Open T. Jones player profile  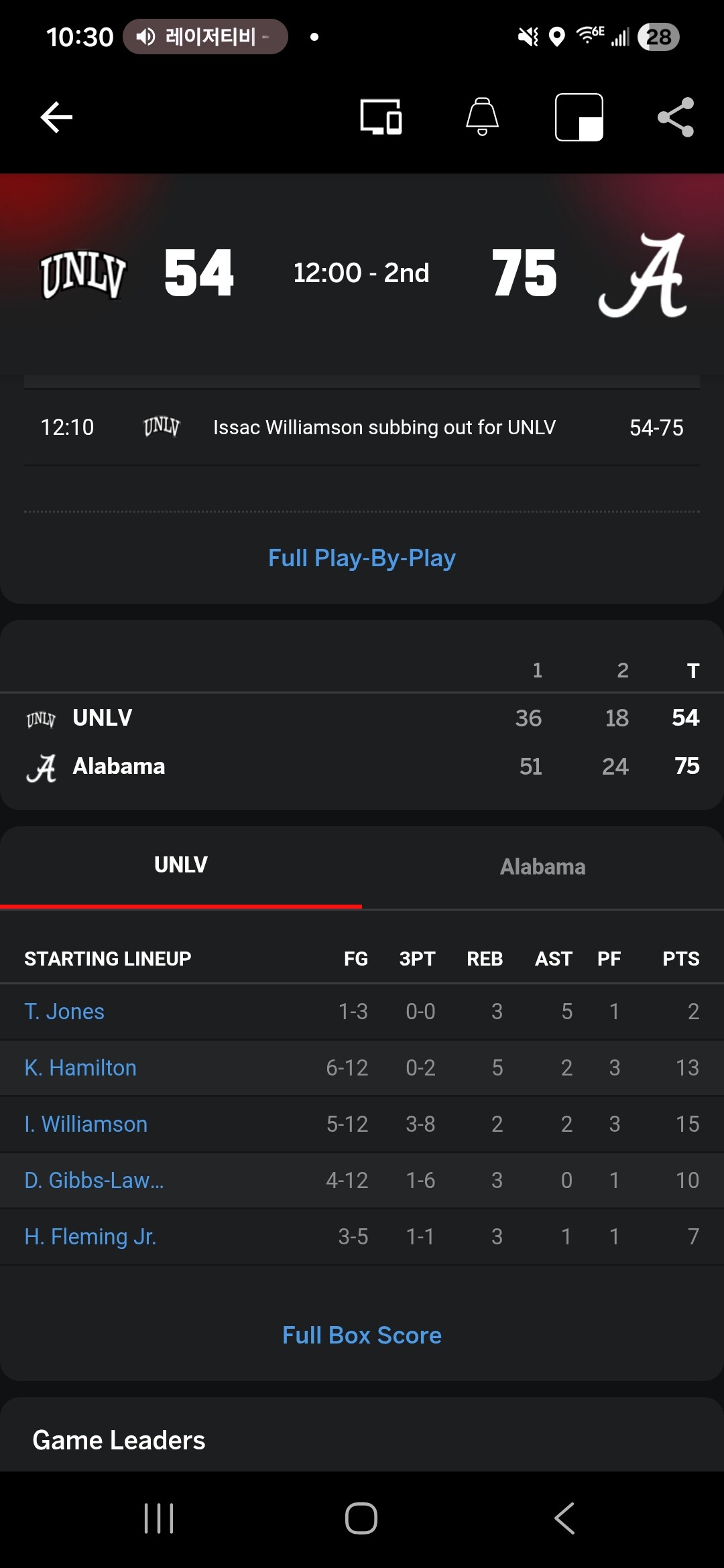tap(64, 1012)
